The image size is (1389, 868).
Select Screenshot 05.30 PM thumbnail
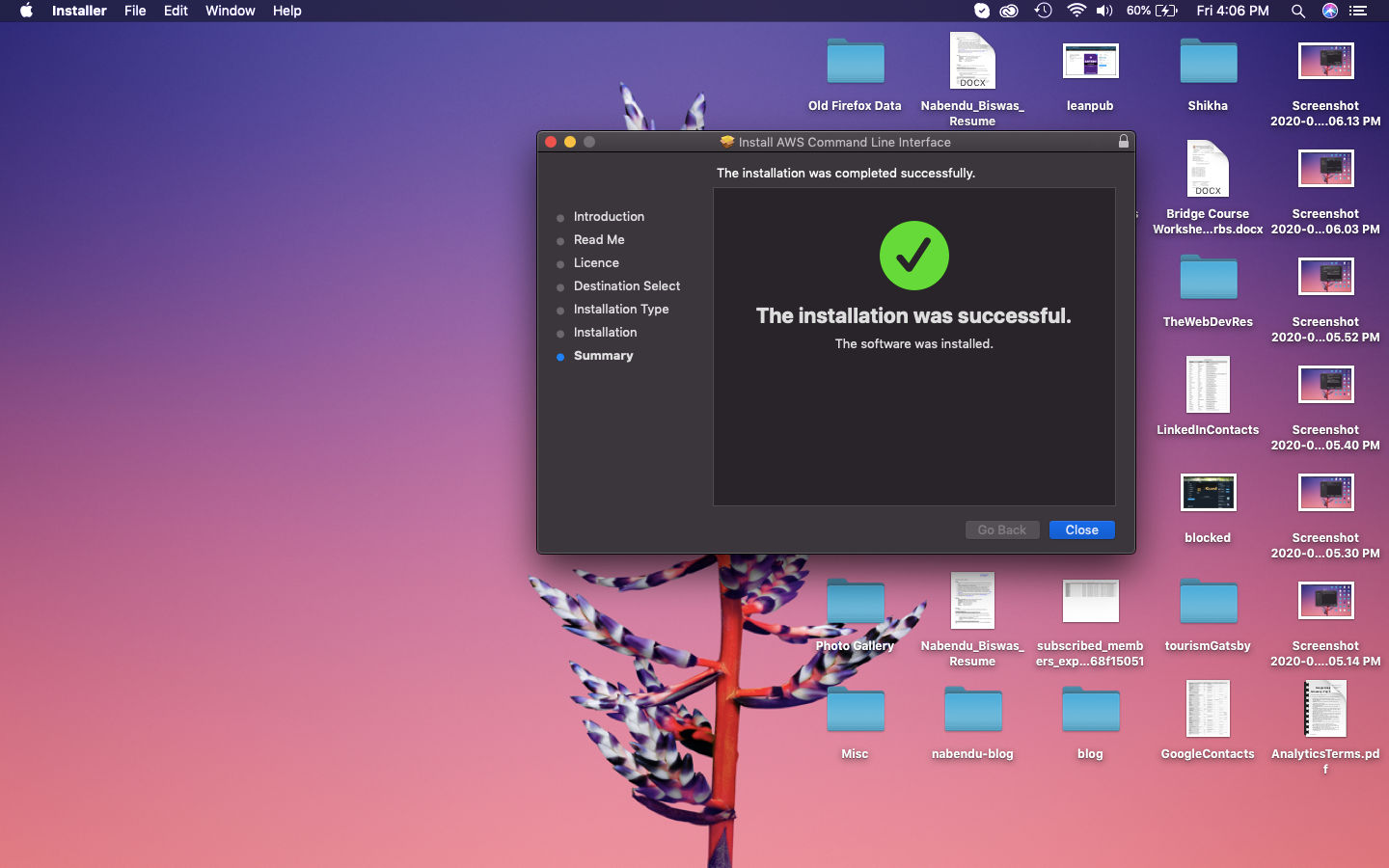point(1325,493)
